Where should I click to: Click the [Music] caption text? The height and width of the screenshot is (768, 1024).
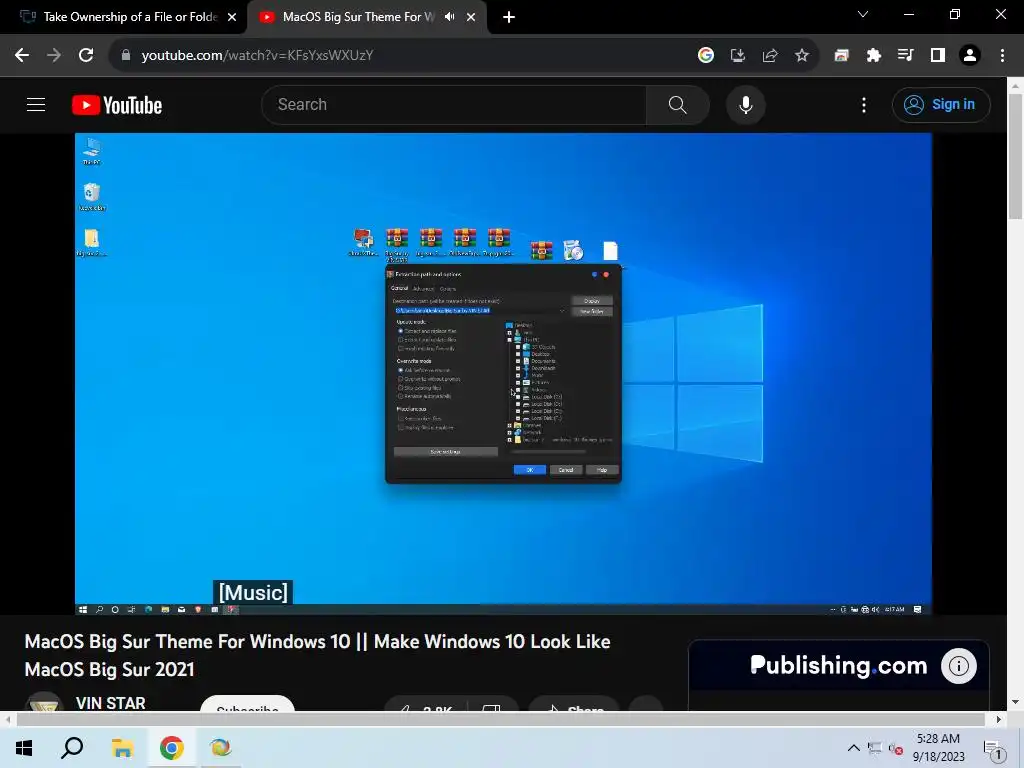(x=253, y=592)
